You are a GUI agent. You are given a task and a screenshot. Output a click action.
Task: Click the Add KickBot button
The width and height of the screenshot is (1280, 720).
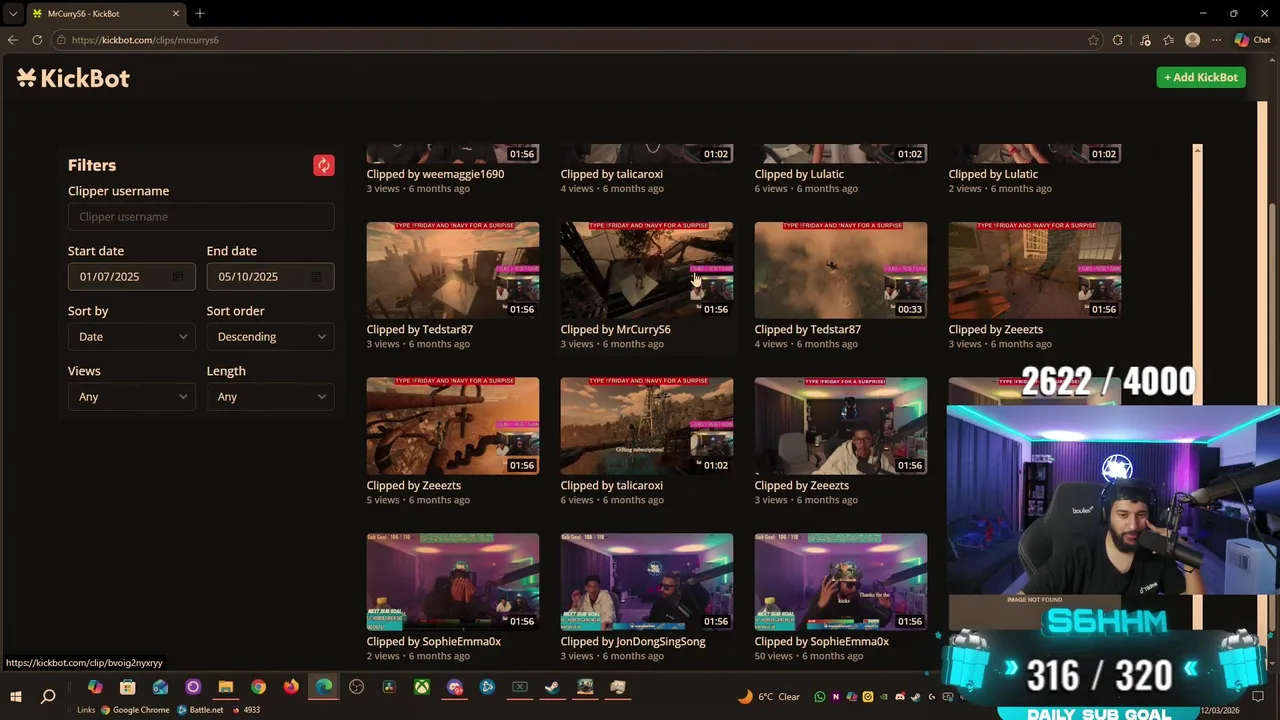pyautogui.click(x=1201, y=77)
